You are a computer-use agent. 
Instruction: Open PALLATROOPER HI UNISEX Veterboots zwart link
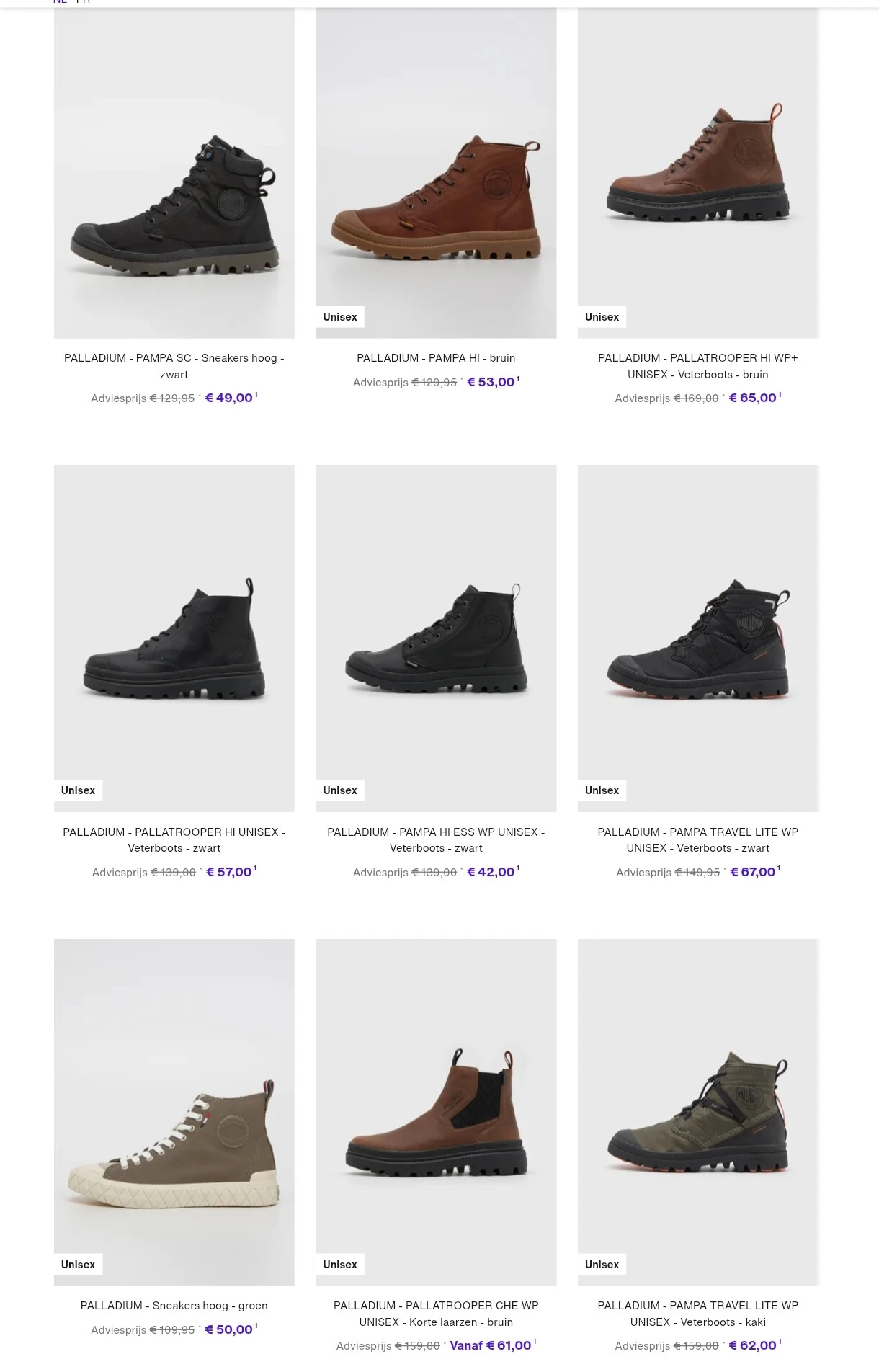[174, 840]
